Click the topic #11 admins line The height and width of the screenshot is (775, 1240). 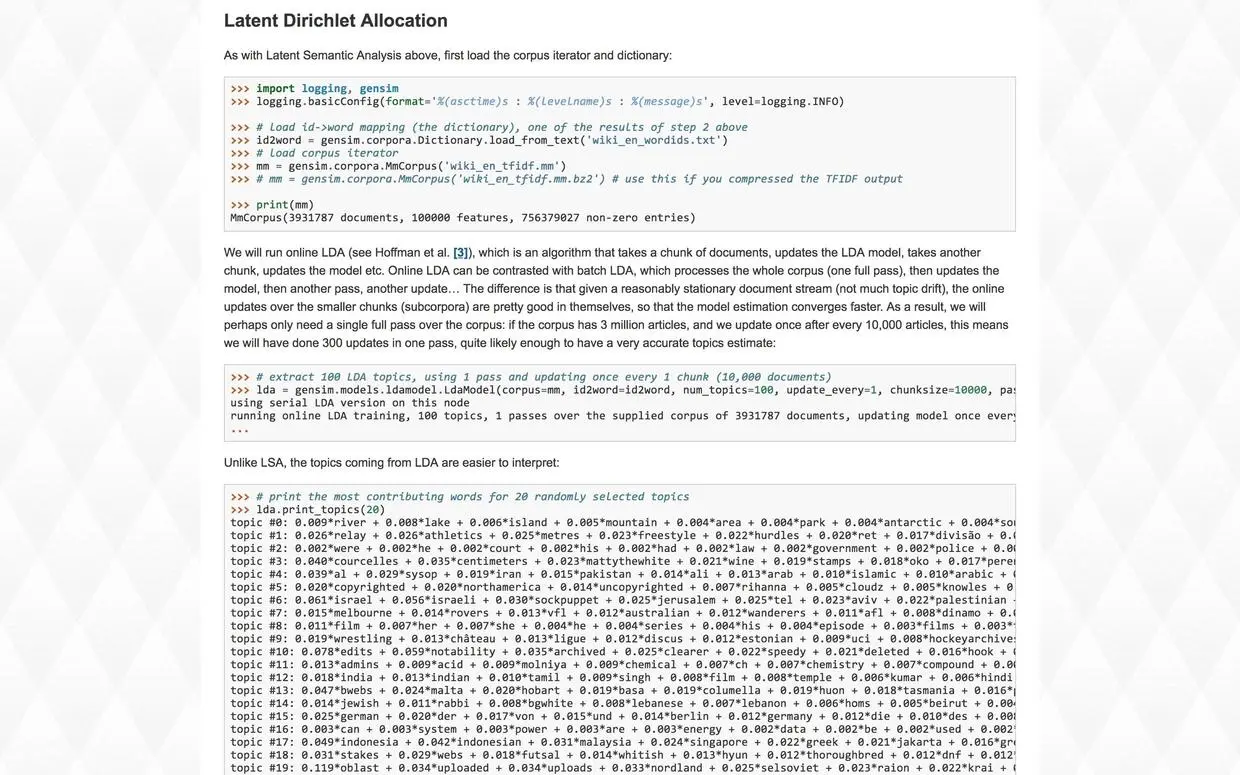tap(623, 666)
